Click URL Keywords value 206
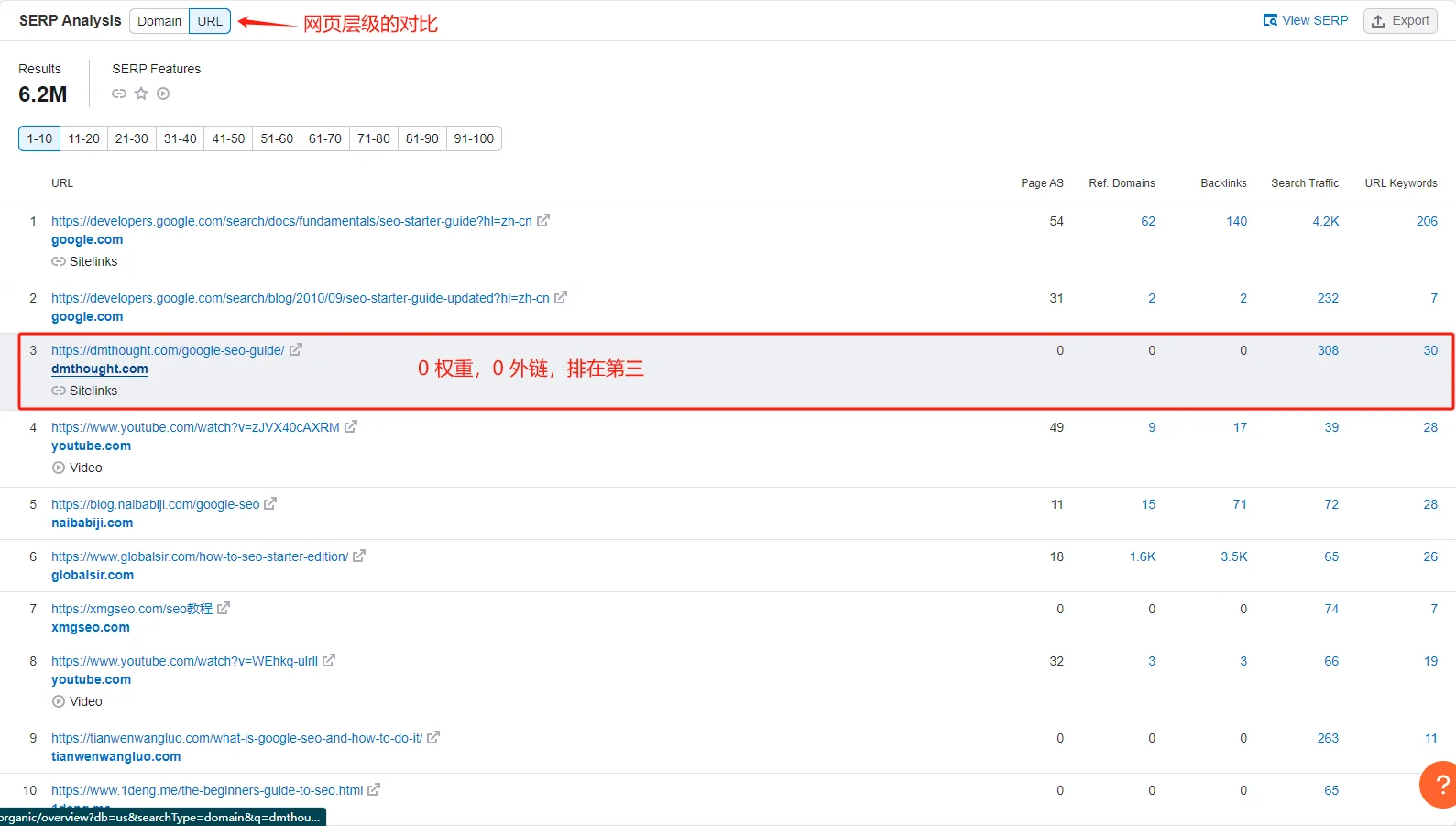This screenshot has width=1456, height=826. pos(1428,221)
